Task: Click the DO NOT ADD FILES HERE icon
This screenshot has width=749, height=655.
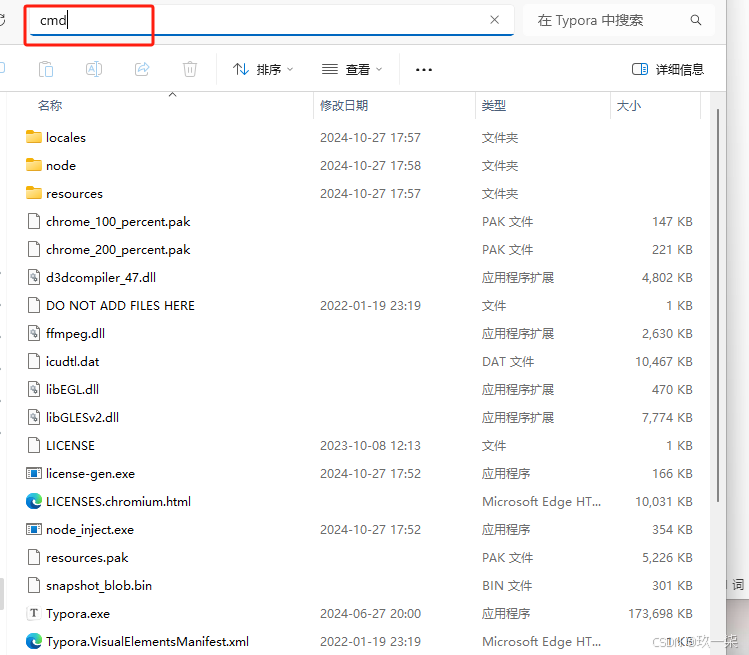Action: pos(33,305)
